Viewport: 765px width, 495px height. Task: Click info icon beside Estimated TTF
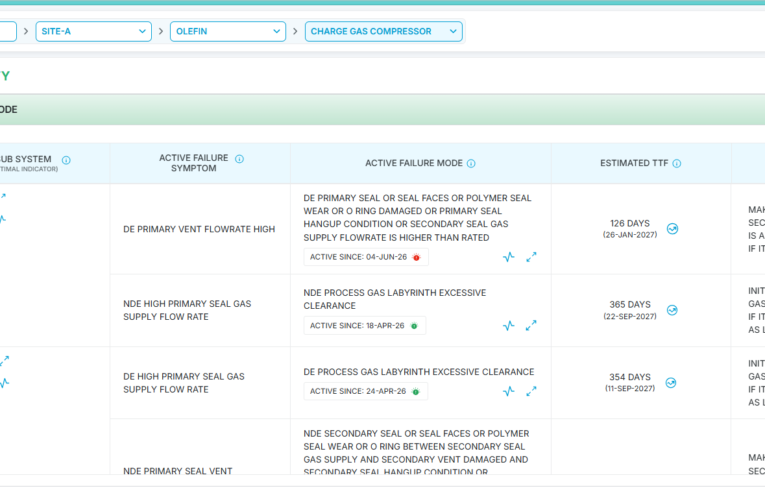coord(676,163)
